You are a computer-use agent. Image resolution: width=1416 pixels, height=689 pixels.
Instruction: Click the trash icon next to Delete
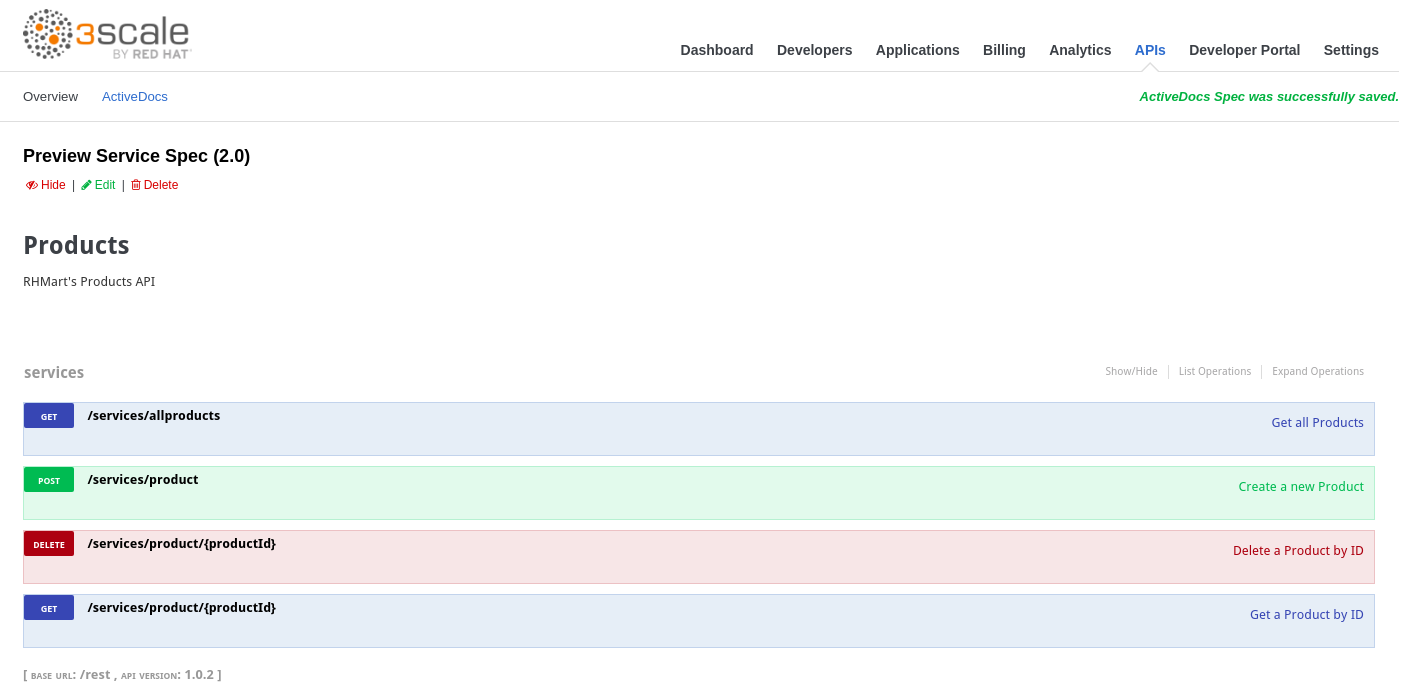click(x=136, y=185)
